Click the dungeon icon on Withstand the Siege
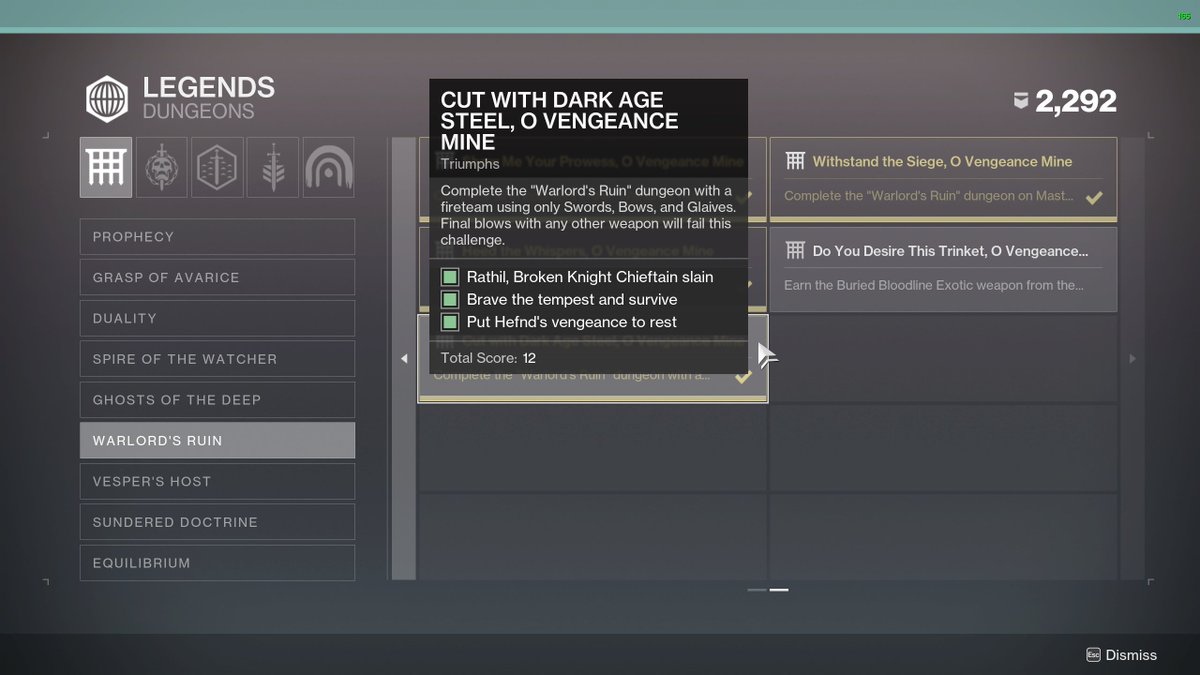Image resolution: width=1200 pixels, height=675 pixels. tap(796, 161)
